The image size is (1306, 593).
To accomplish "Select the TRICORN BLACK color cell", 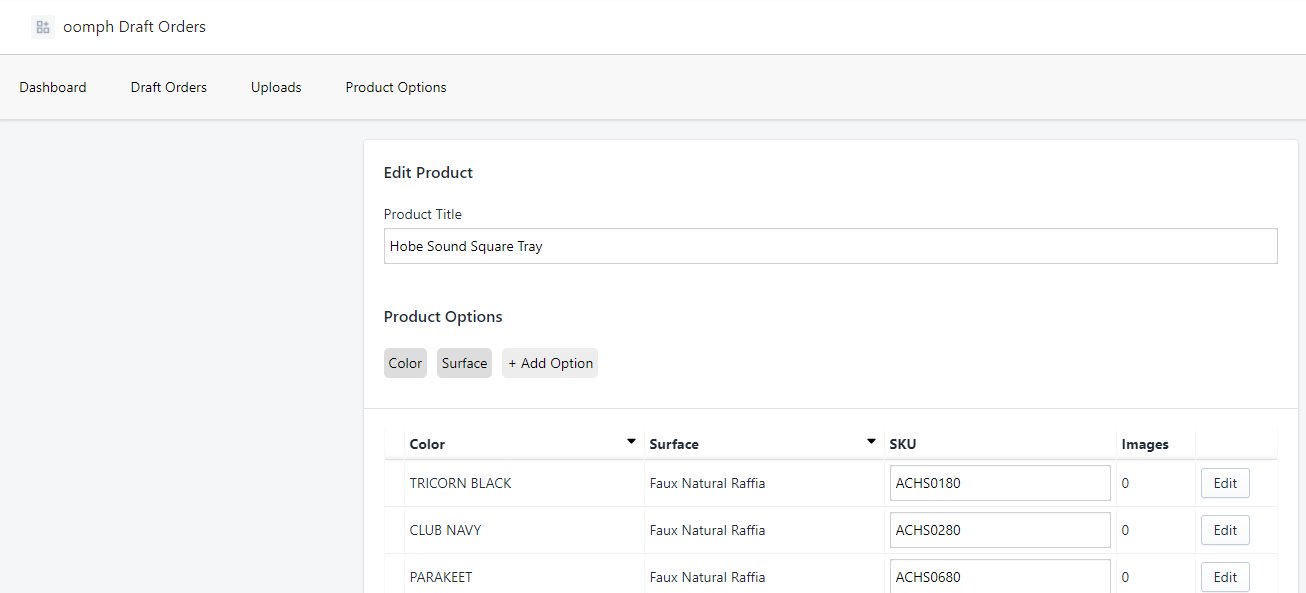I will click(x=460, y=483).
